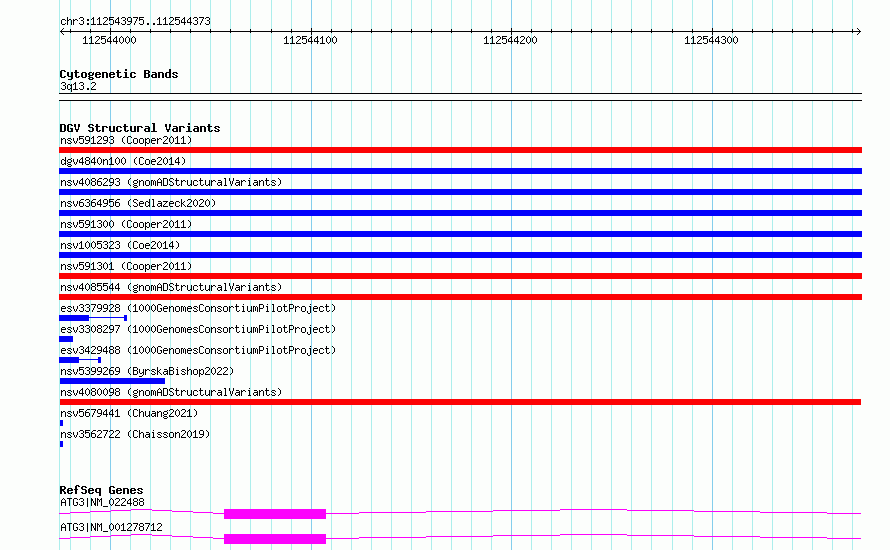Select the ATG3 NM_001278712 magenta exon
This screenshot has height=550, width=890.
coord(275,539)
